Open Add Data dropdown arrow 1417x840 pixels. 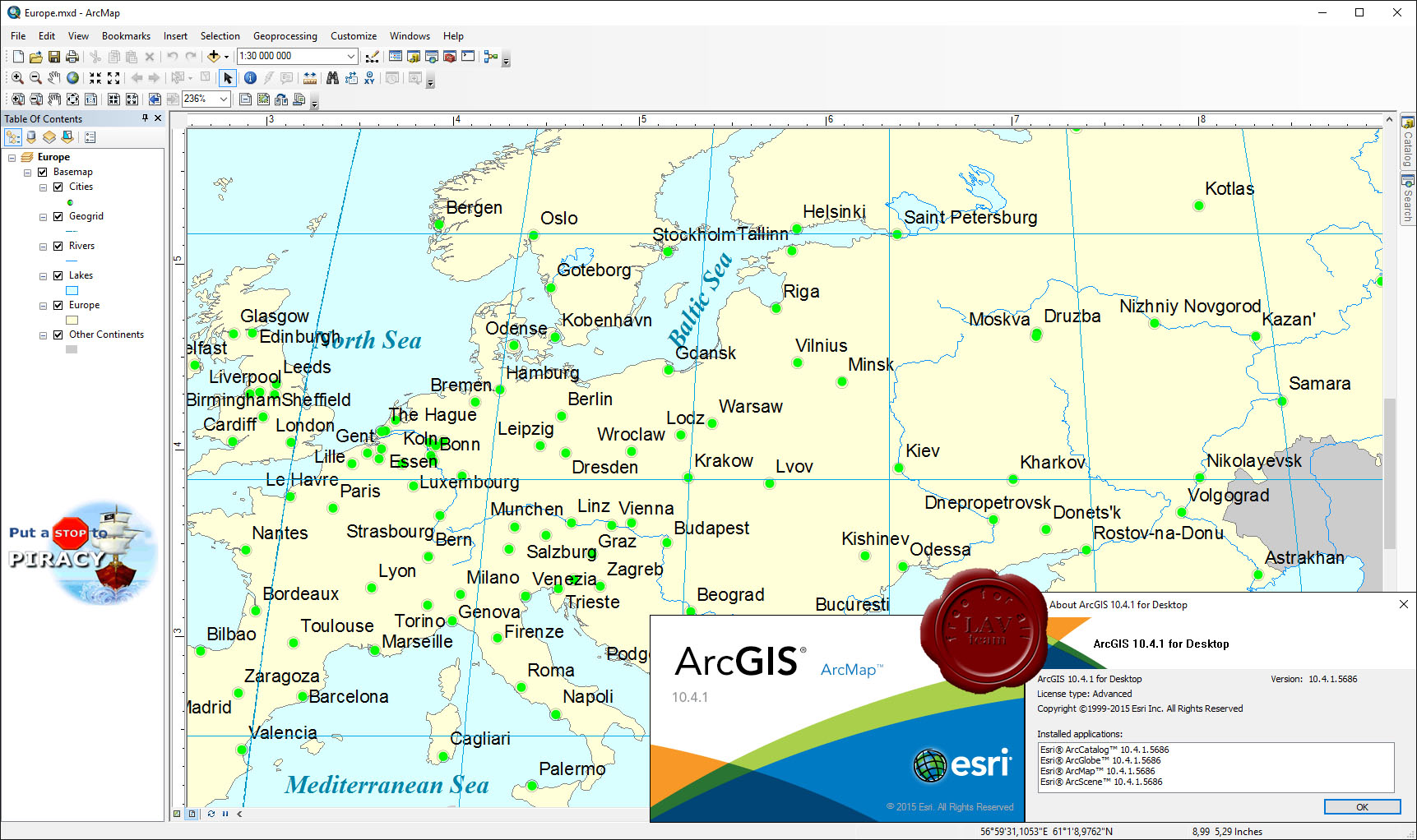coord(226,57)
